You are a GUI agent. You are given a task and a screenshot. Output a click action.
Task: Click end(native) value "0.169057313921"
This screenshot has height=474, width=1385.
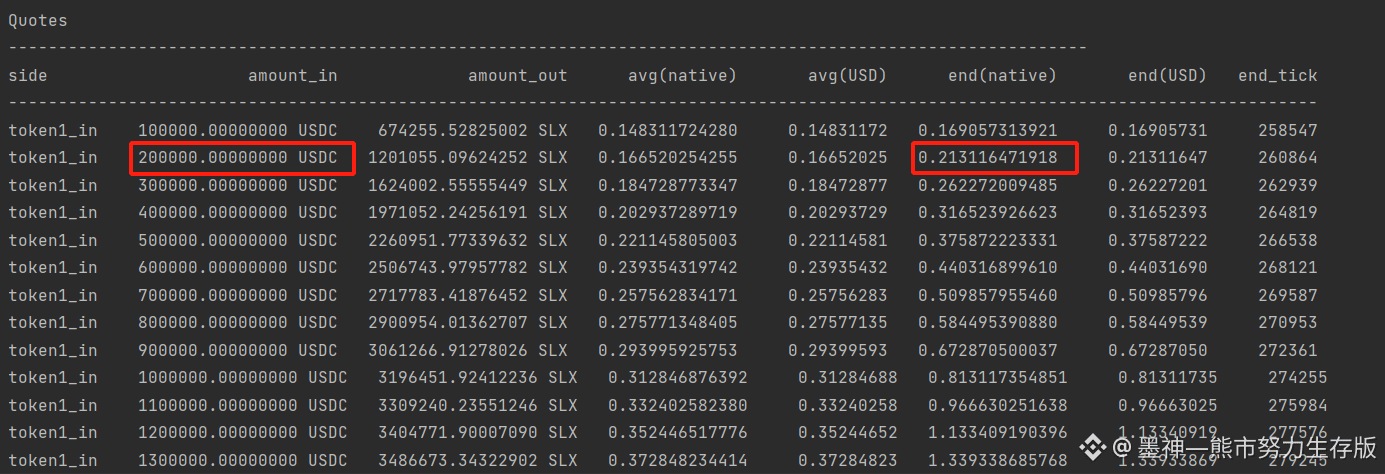click(988, 130)
